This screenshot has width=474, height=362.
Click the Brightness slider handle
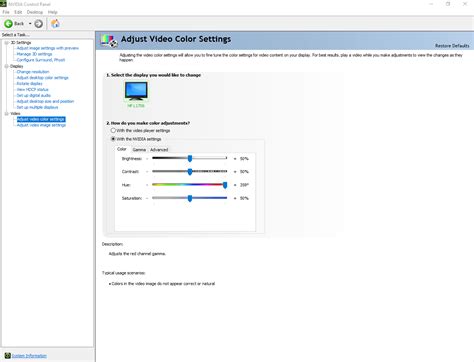pyautogui.click(x=190, y=159)
